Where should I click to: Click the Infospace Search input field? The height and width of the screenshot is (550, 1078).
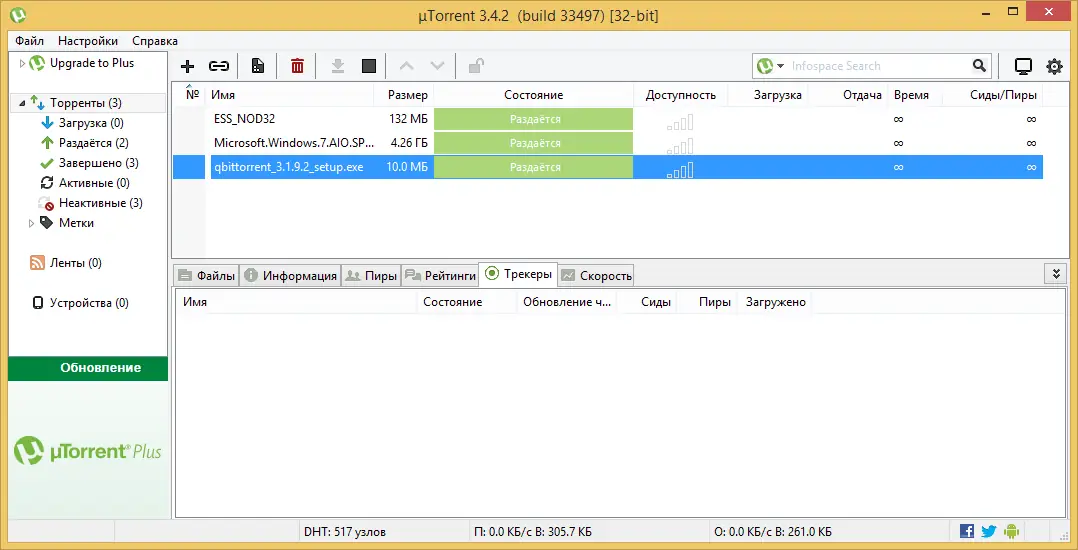[x=879, y=66]
